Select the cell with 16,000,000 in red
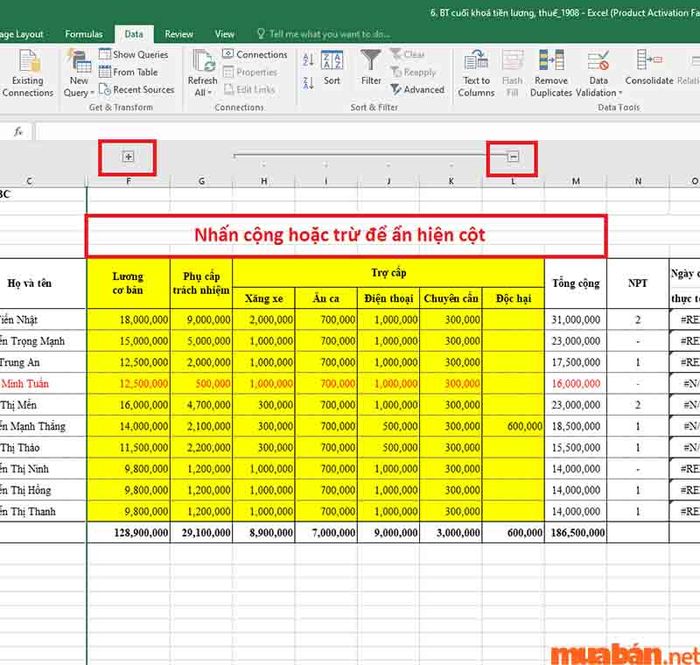Image resolution: width=700 pixels, height=665 pixels. pyautogui.click(x=576, y=384)
